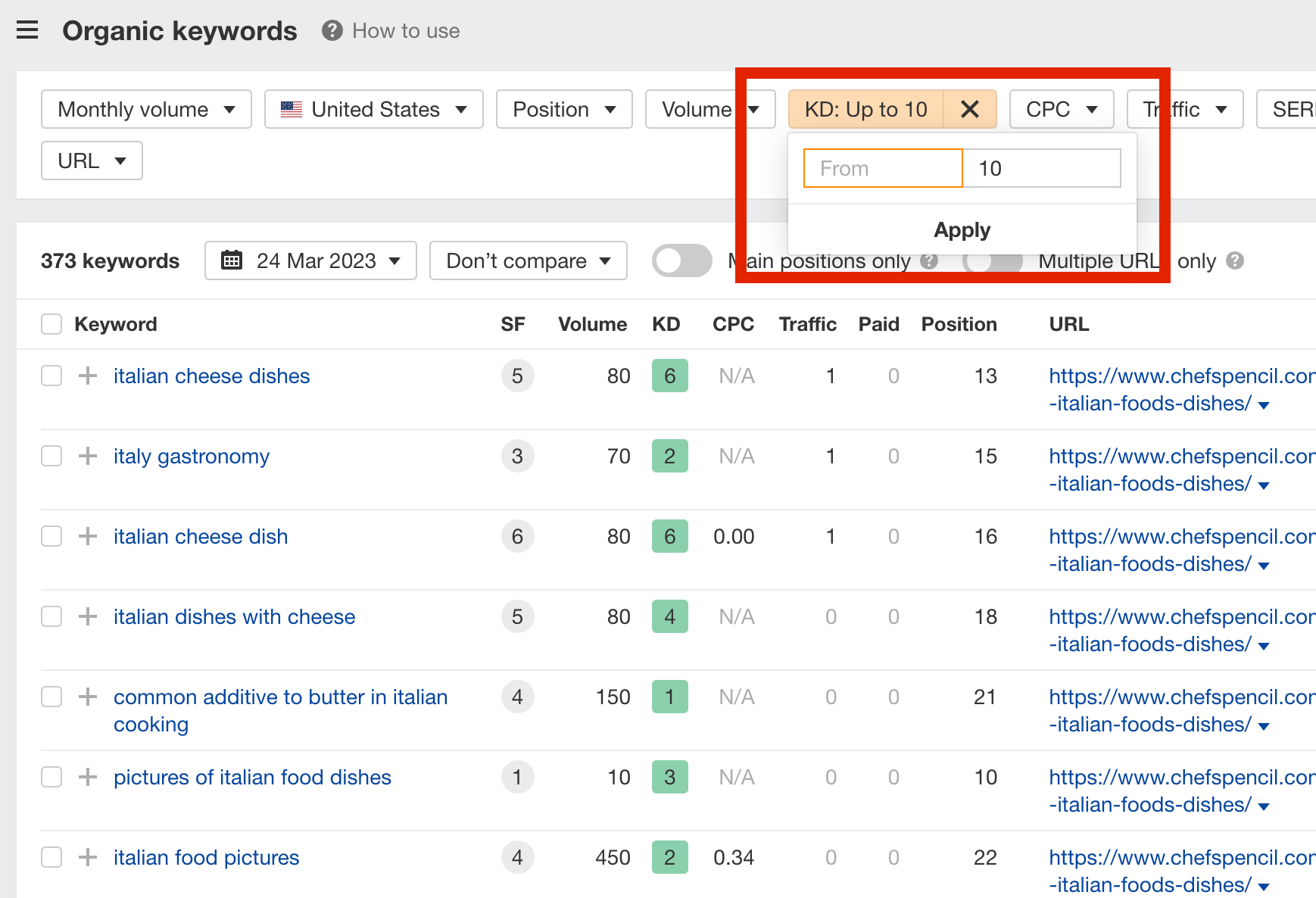Remove the KD filter with X icon
The width and height of the screenshot is (1316, 898).
click(x=969, y=109)
